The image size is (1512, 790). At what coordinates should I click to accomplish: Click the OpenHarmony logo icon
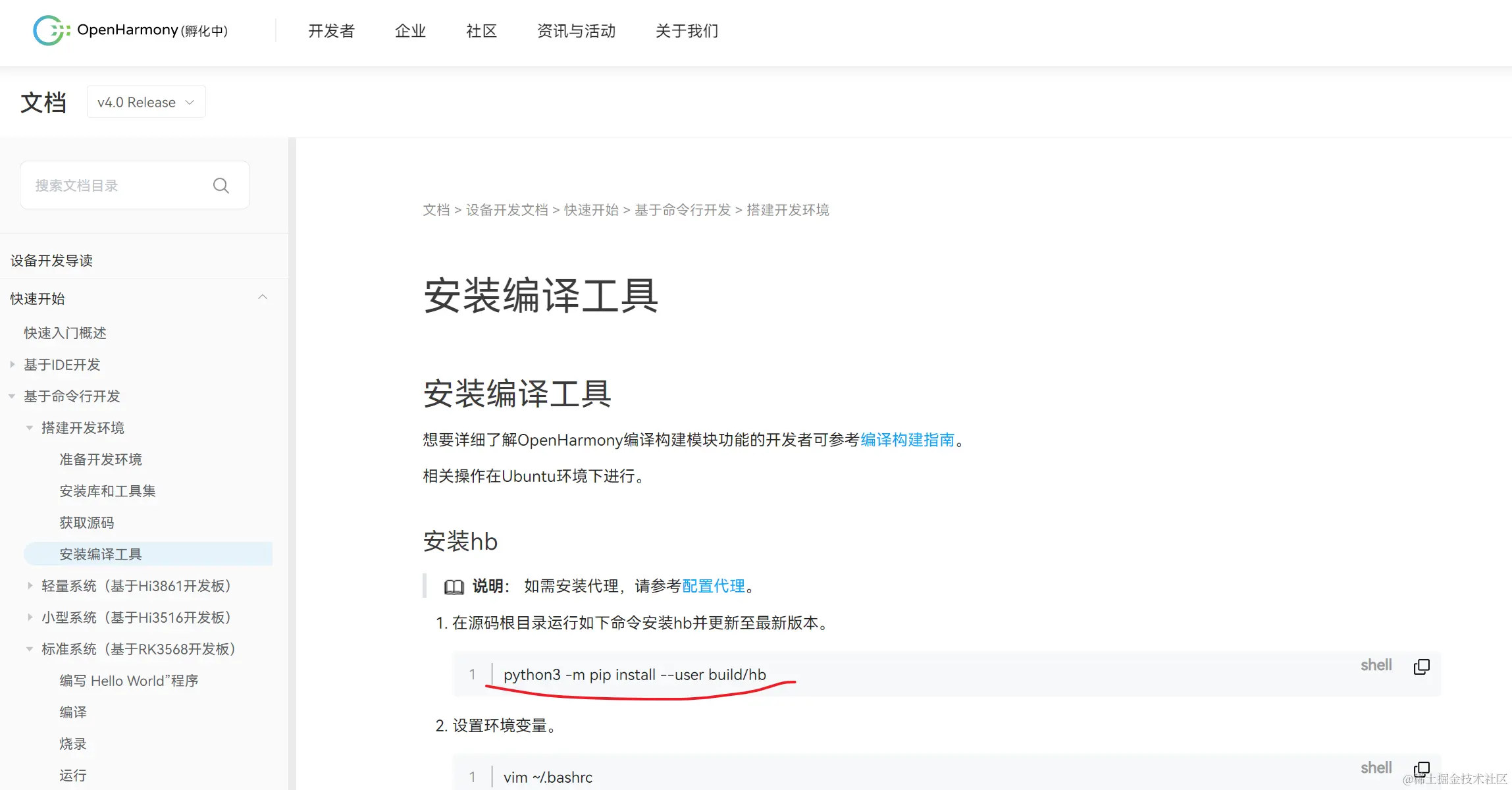click(x=50, y=30)
